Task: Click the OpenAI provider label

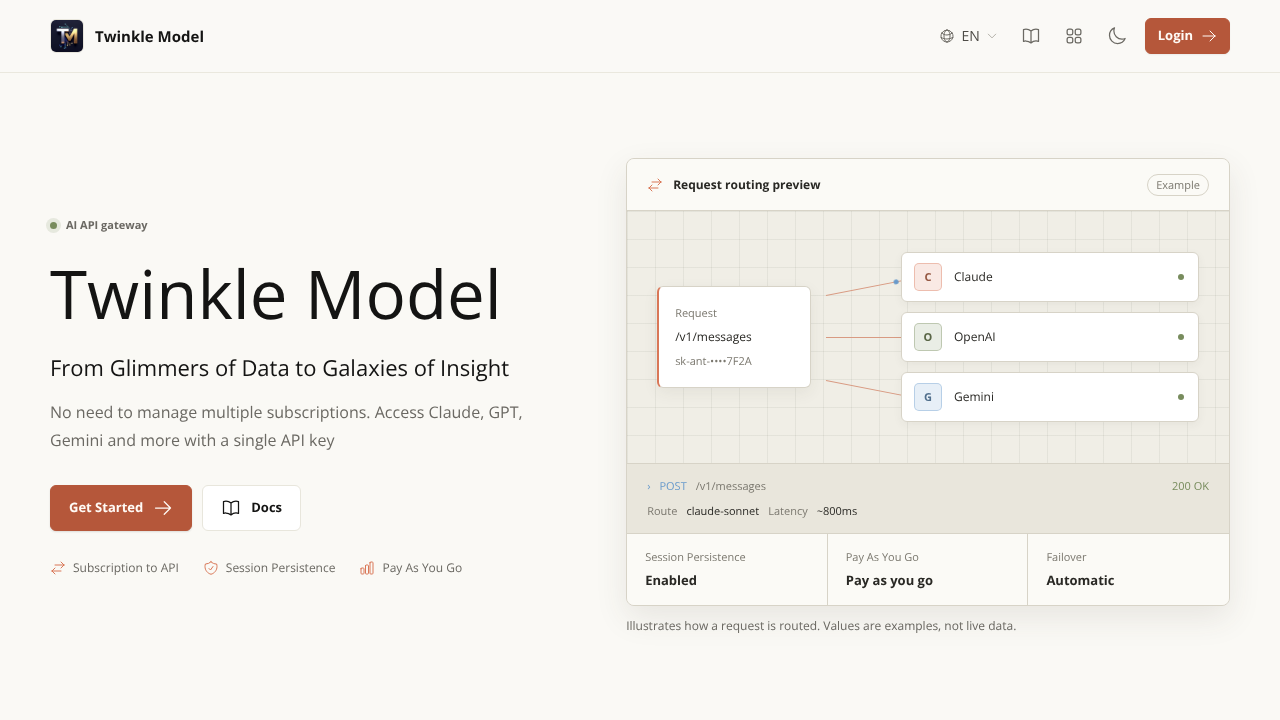Action: (974, 337)
